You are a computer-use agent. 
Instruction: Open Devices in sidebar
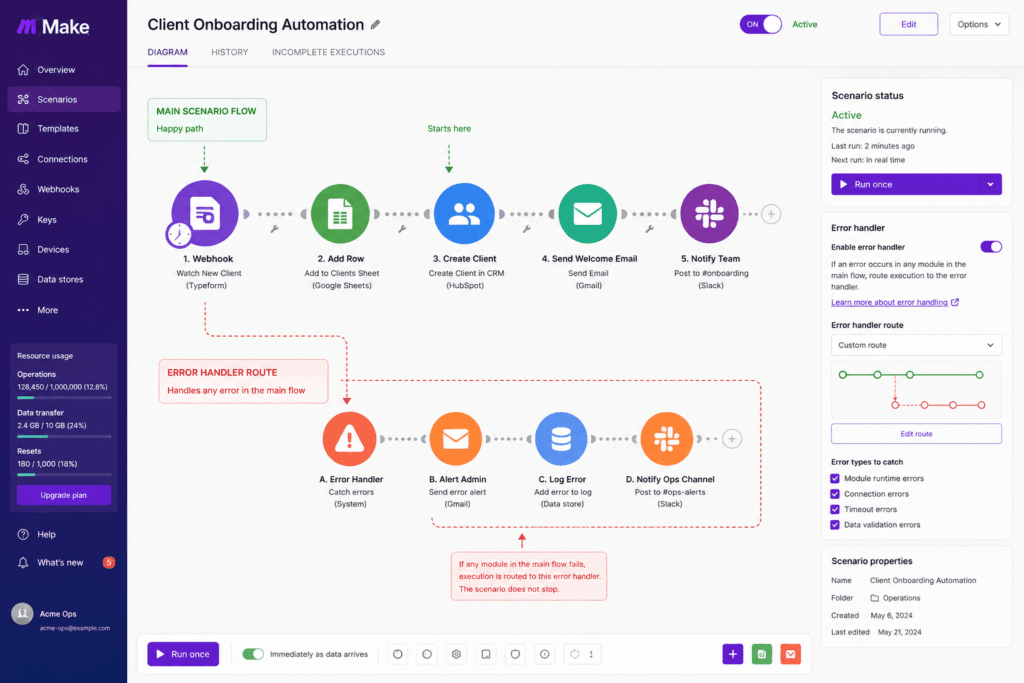tap(63, 249)
